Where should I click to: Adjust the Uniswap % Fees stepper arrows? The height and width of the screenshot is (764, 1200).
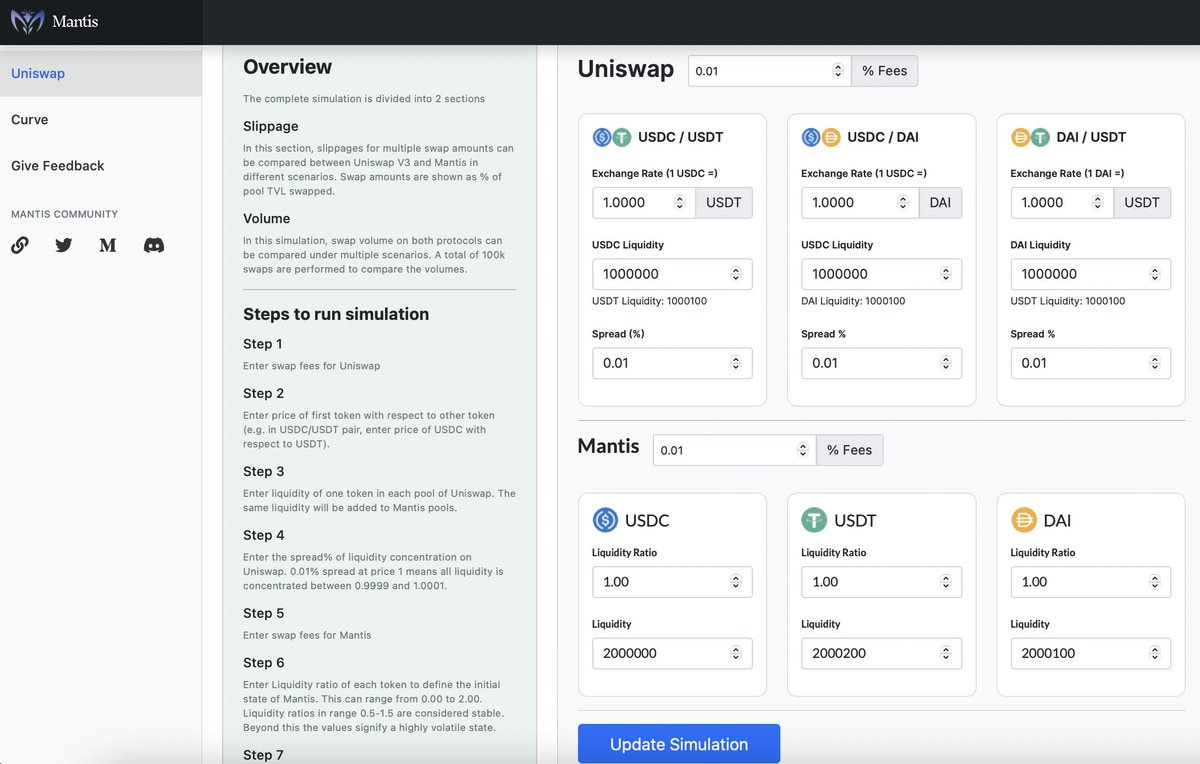(x=838, y=71)
